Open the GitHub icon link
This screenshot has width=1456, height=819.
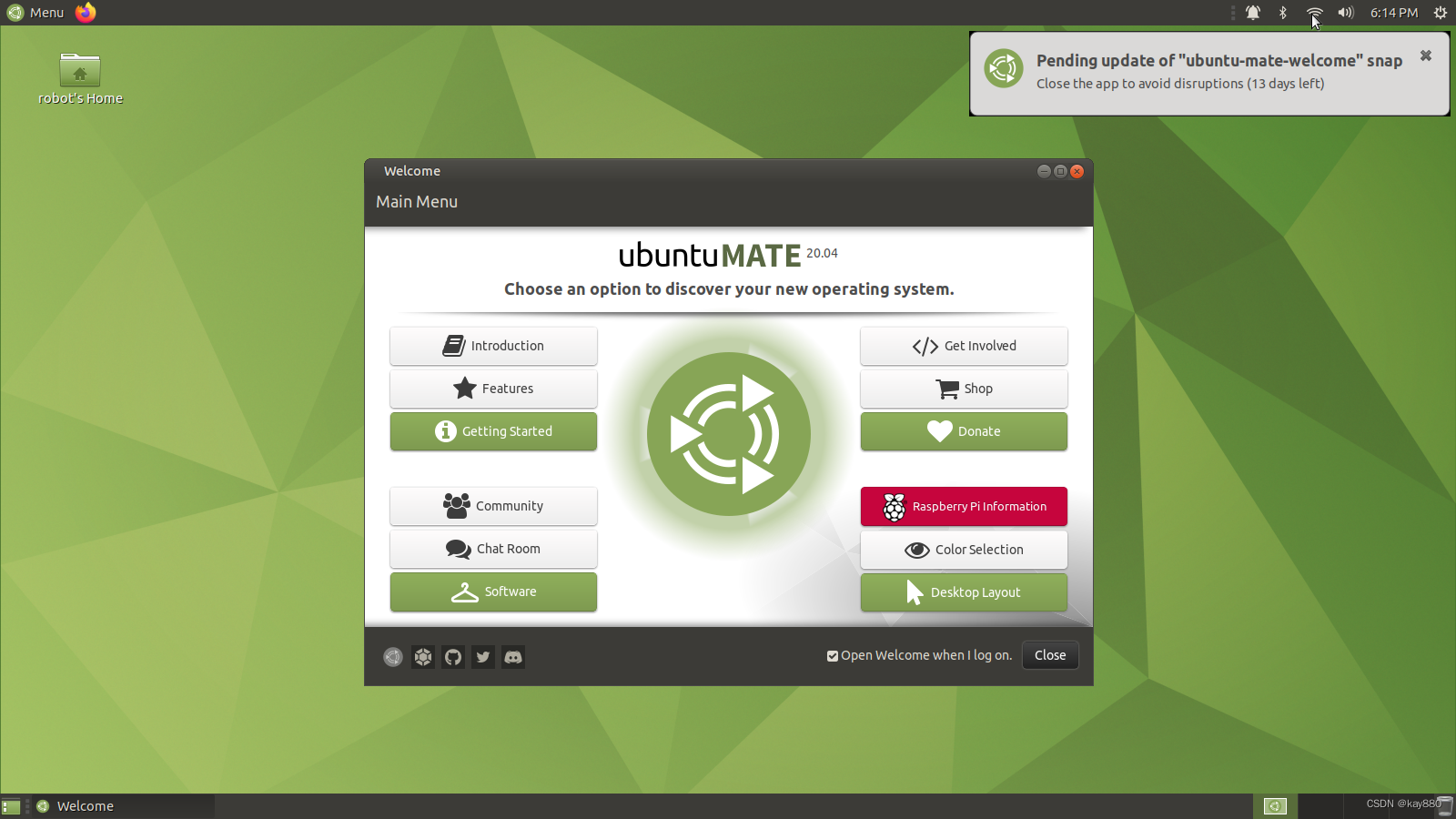[x=453, y=657]
